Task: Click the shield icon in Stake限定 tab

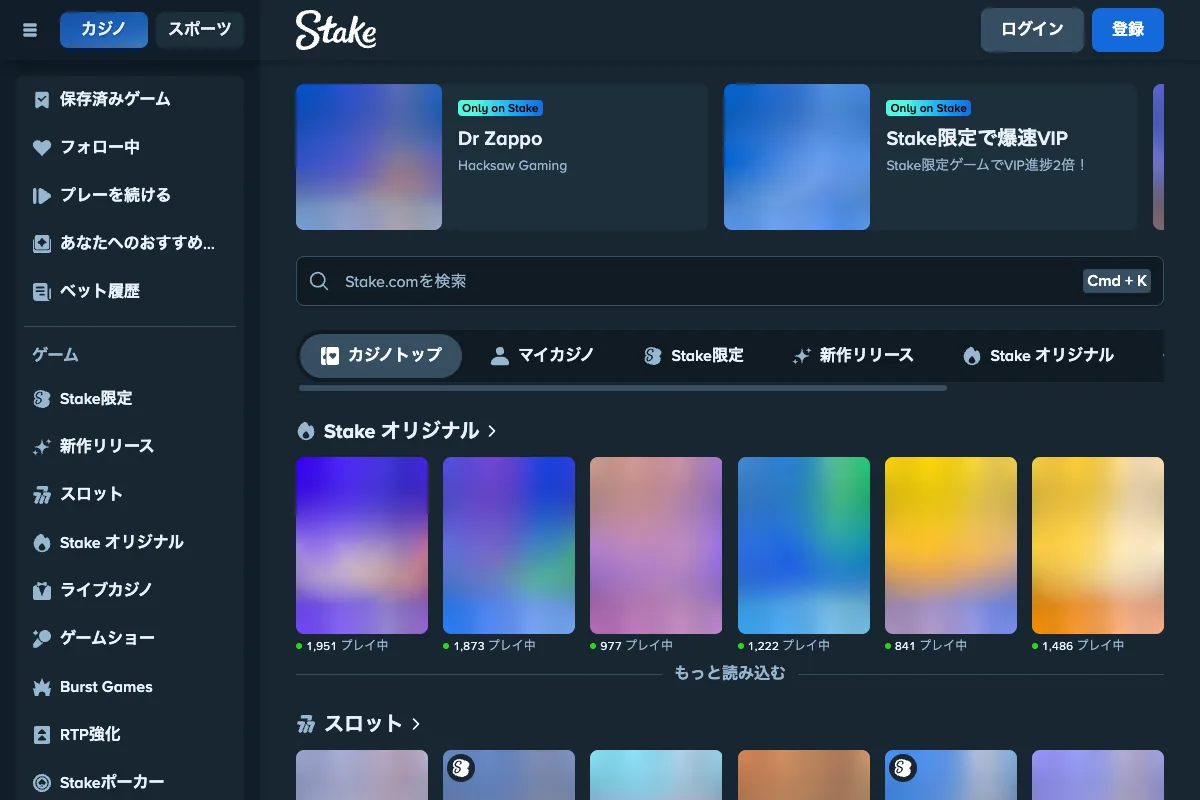Action: coord(653,355)
